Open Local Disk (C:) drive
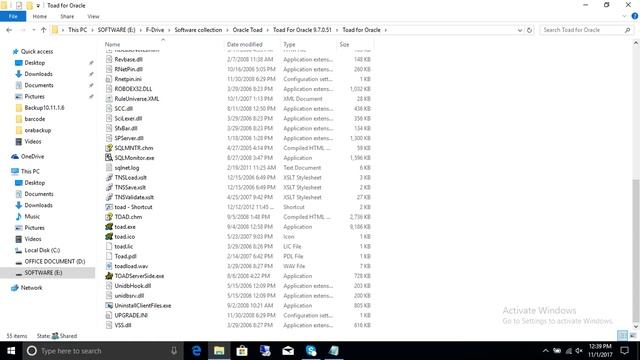 click(42, 250)
